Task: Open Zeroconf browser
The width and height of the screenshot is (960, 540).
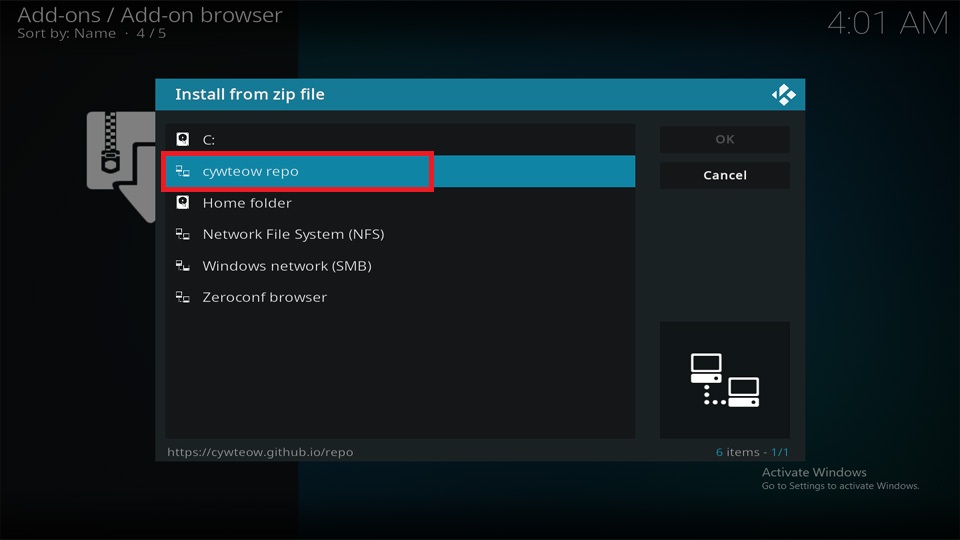Action: coord(400,298)
